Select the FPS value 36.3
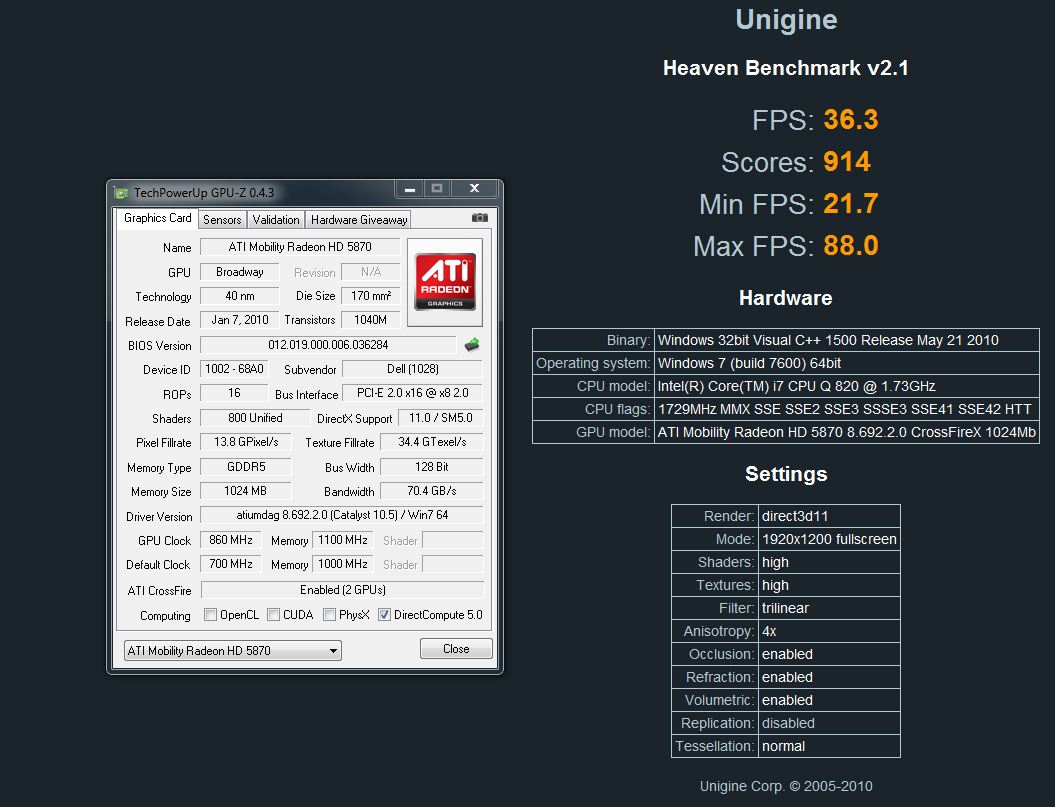Image resolution: width=1055 pixels, height=807 pixels. click(850, 120)
